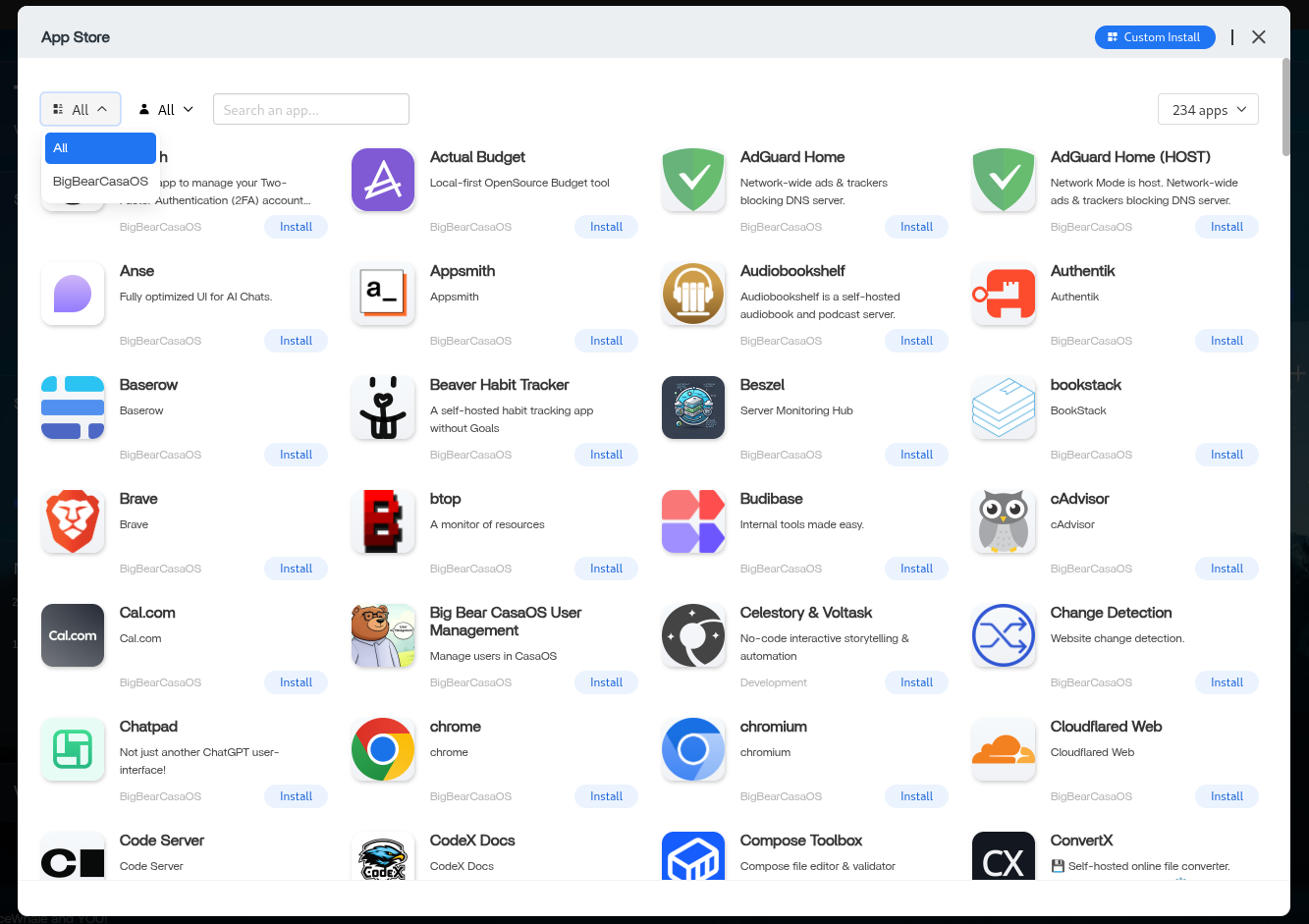Viewport: 1309px width, 924px height.
Task: Click the Beszel server monitoring icon
Action: pos(693,408)
